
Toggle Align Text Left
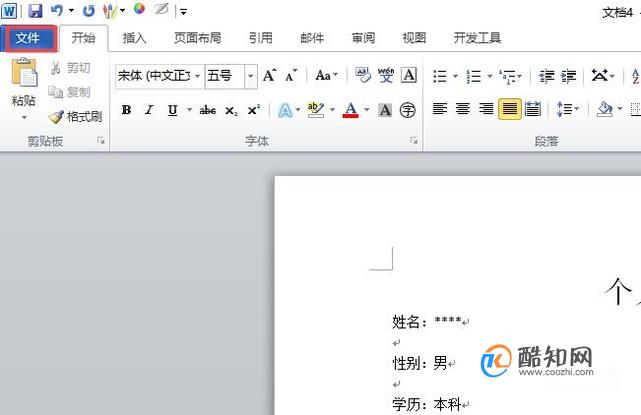[440, 109]
